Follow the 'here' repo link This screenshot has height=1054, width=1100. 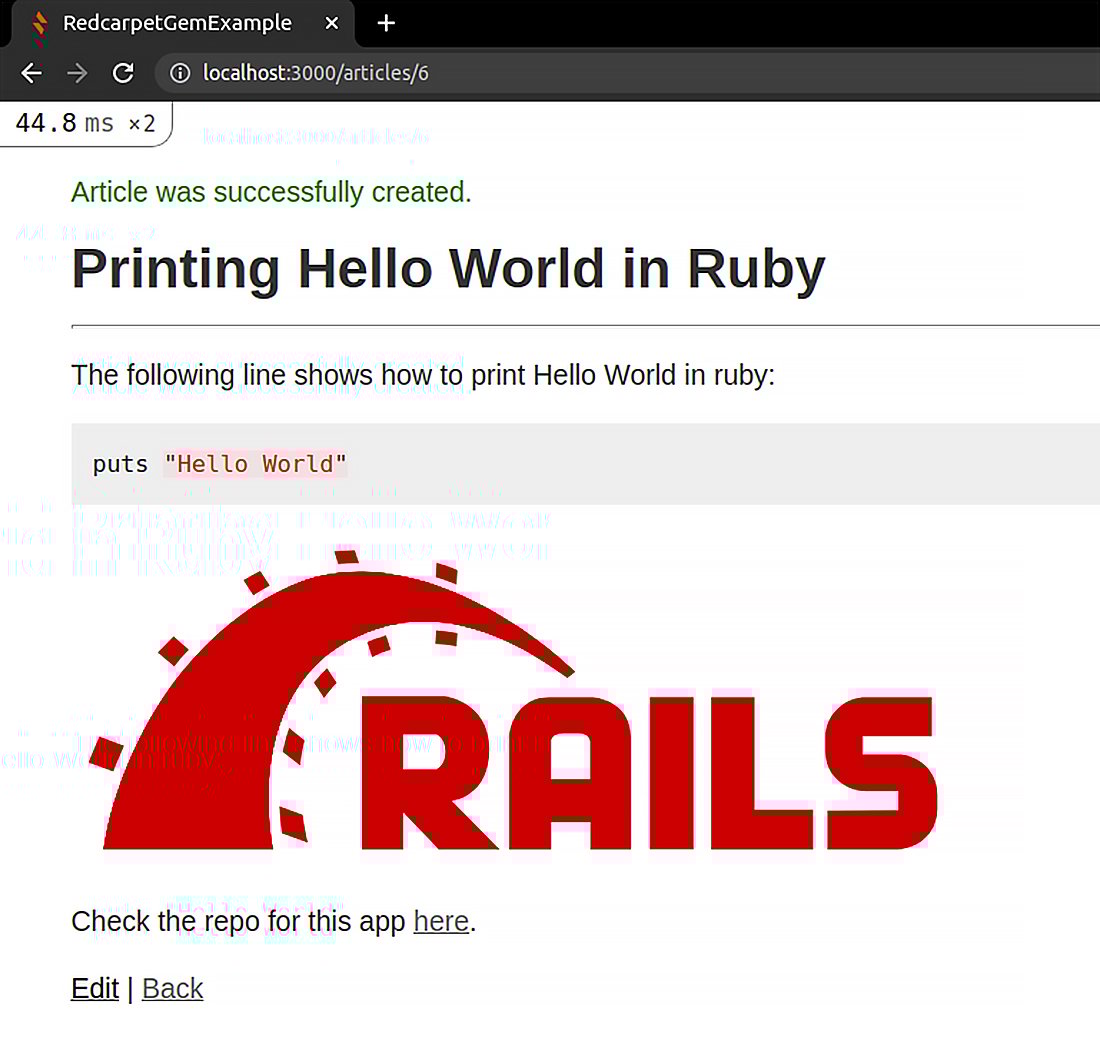point(441,921)
